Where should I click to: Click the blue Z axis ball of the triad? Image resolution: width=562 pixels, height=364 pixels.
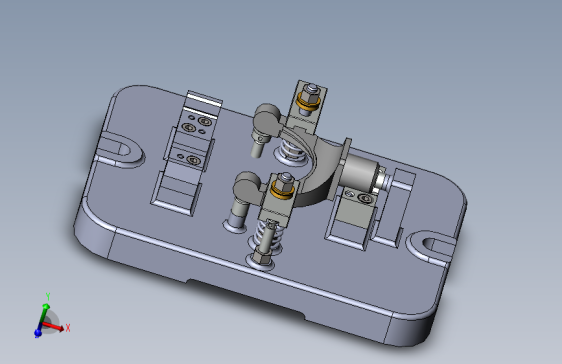(x=38, y=333)
